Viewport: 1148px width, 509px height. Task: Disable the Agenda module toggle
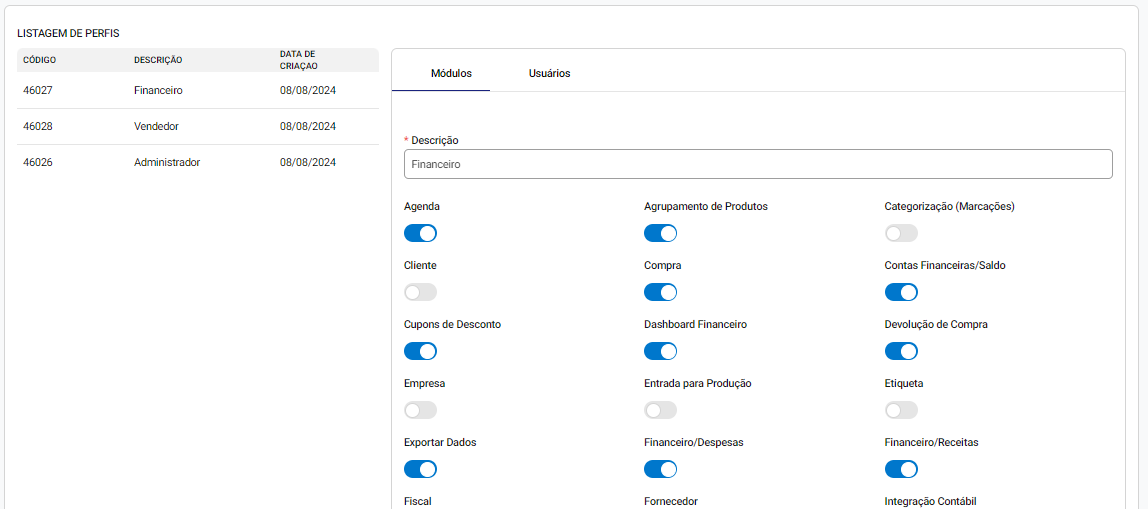point(420,233)
